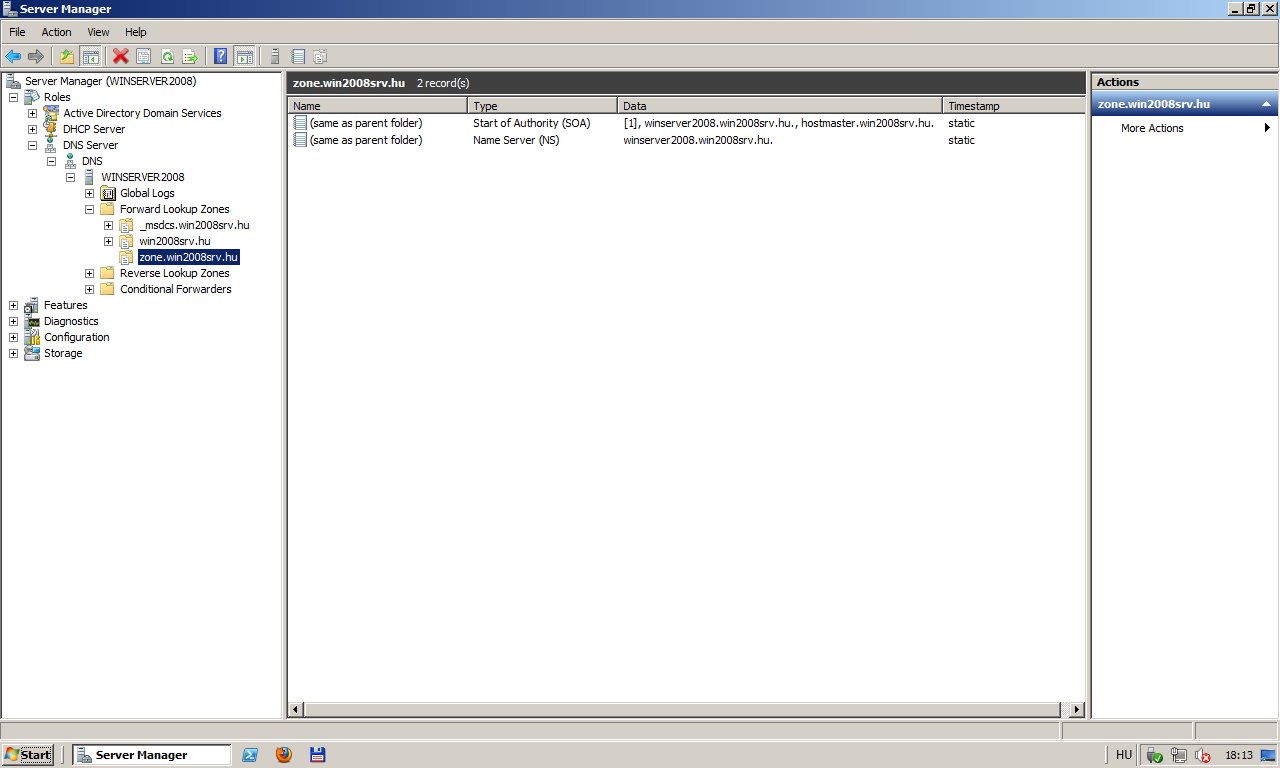Click the server tower toolbar icon
The height and width of the screenshot is (768, 1280).
point(275,57)
